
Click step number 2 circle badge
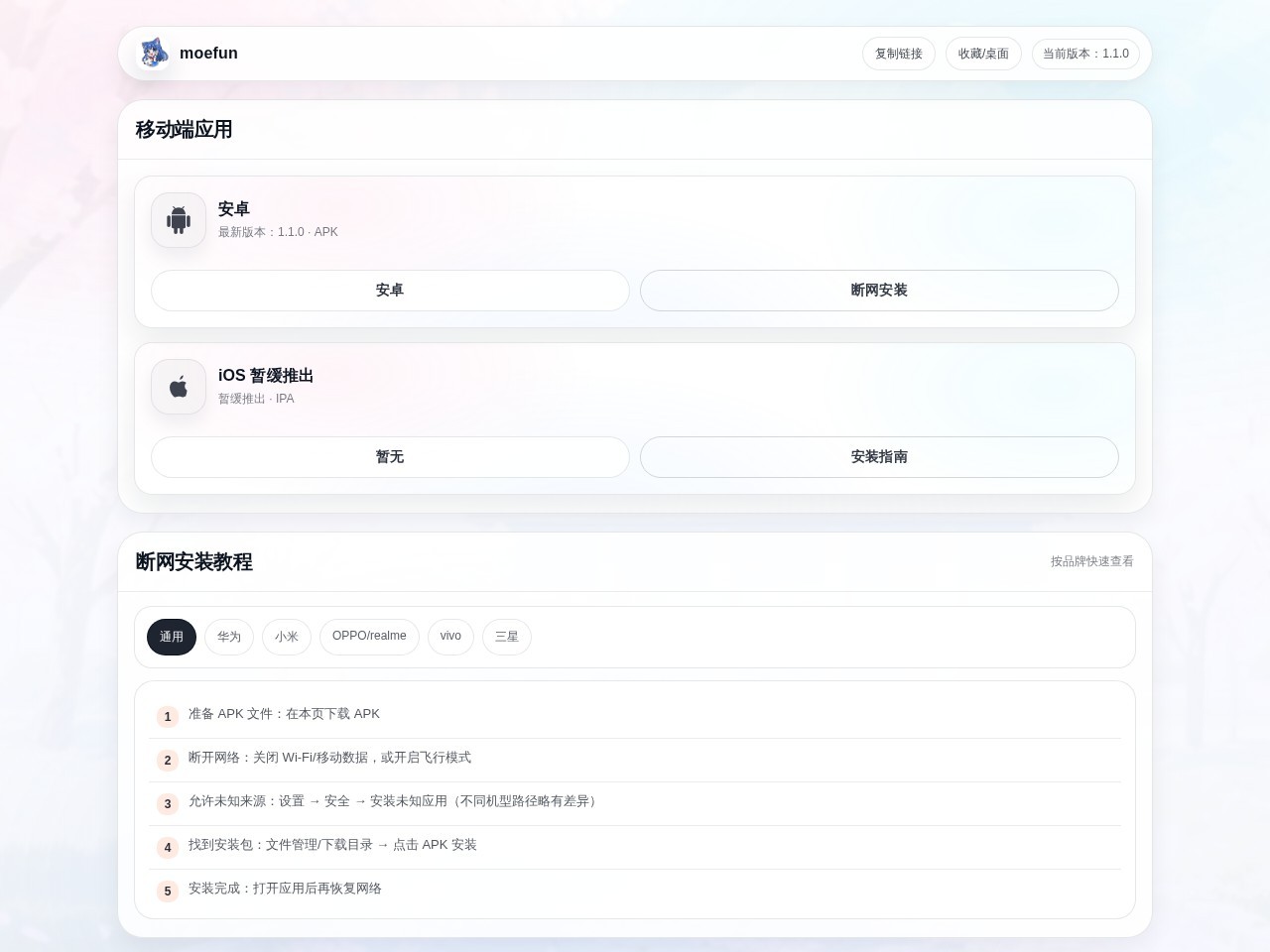pos(167,761)
